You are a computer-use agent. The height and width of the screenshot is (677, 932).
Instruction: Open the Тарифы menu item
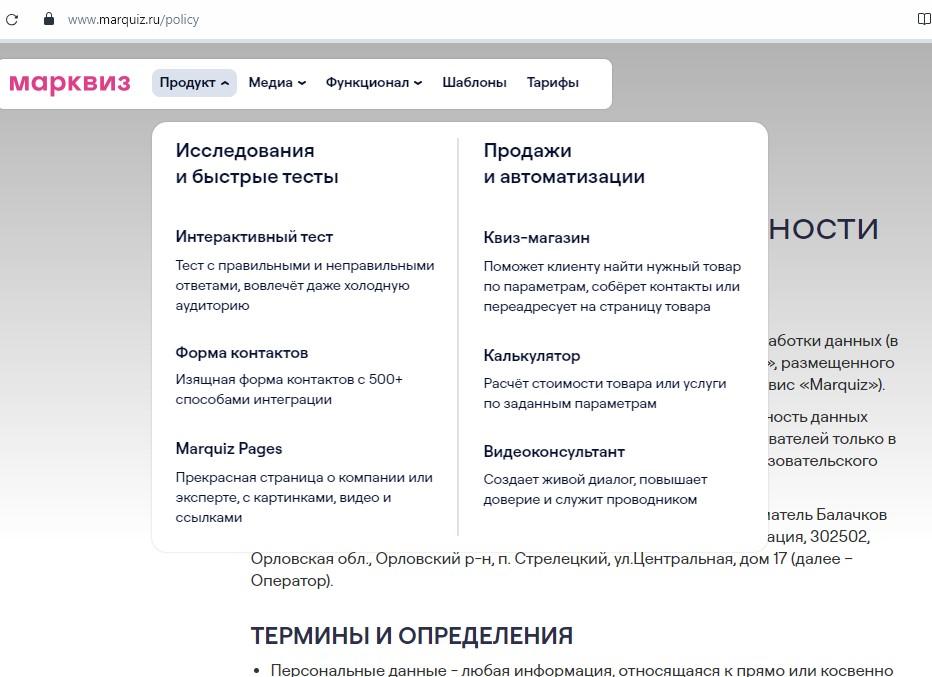pyautogui.click(x=552, y=83)
